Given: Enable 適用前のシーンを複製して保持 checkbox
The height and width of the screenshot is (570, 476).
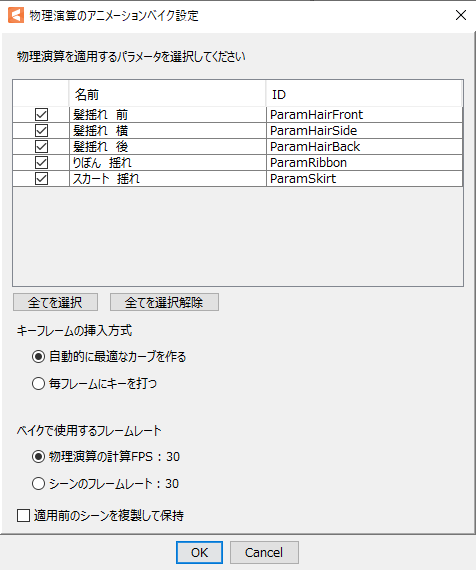Looking at the screenshot, I should pyautogui.click(x=24, y=515).
